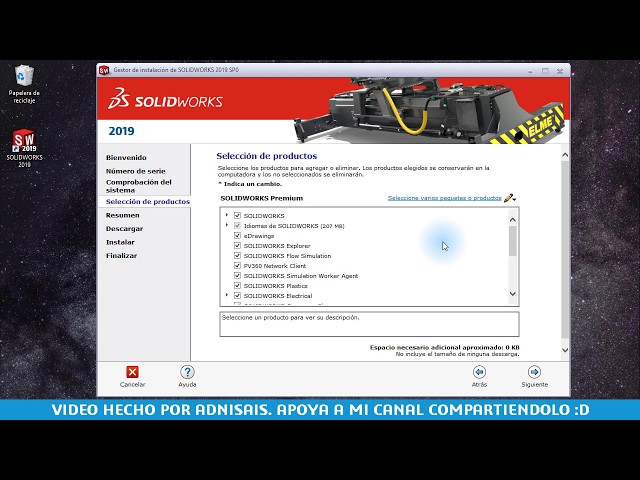Click the Cancelar button label

[132, 384]
